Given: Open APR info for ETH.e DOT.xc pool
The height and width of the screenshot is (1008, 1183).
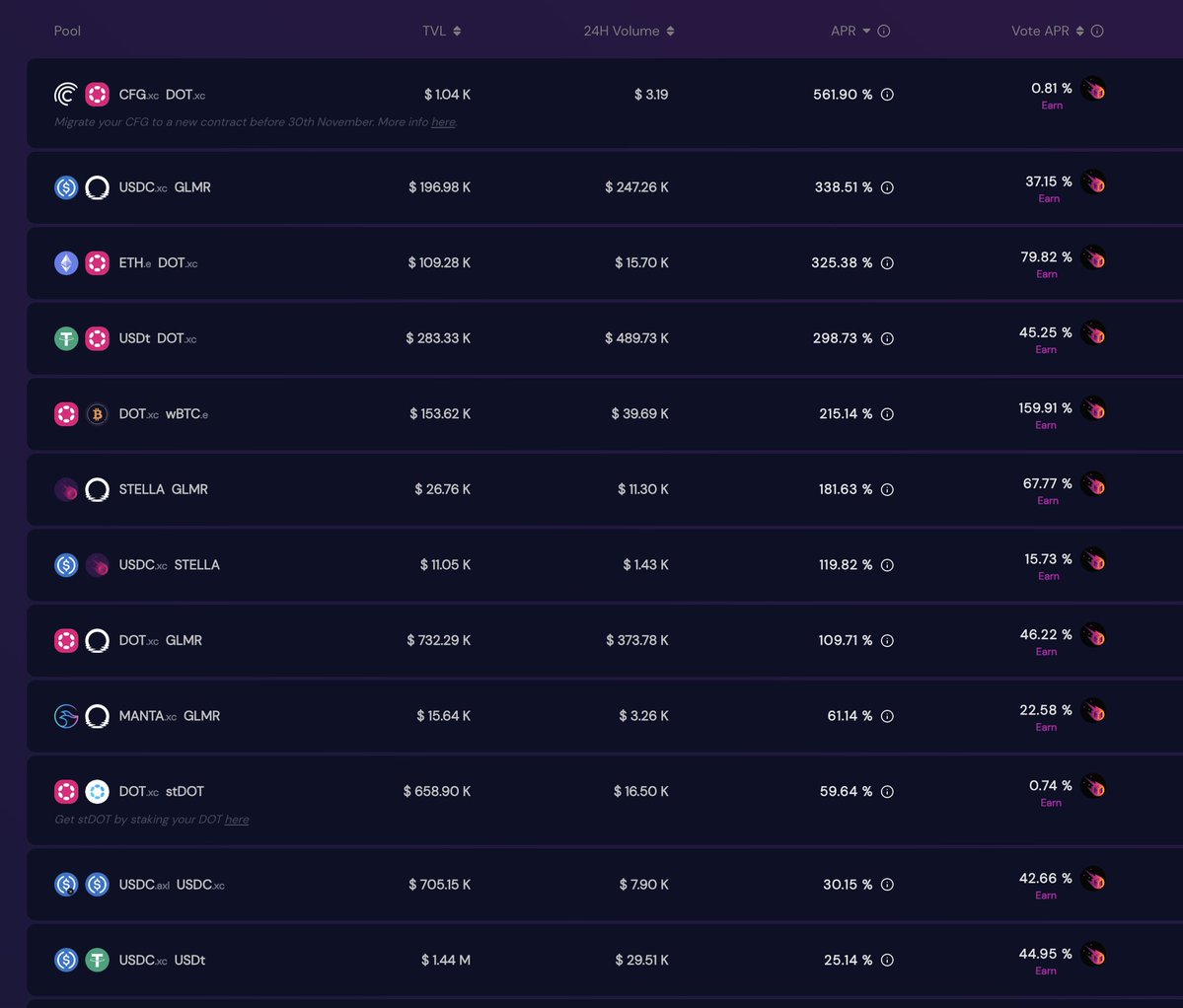Looking at the screenshot, I should tap(887, 263).
